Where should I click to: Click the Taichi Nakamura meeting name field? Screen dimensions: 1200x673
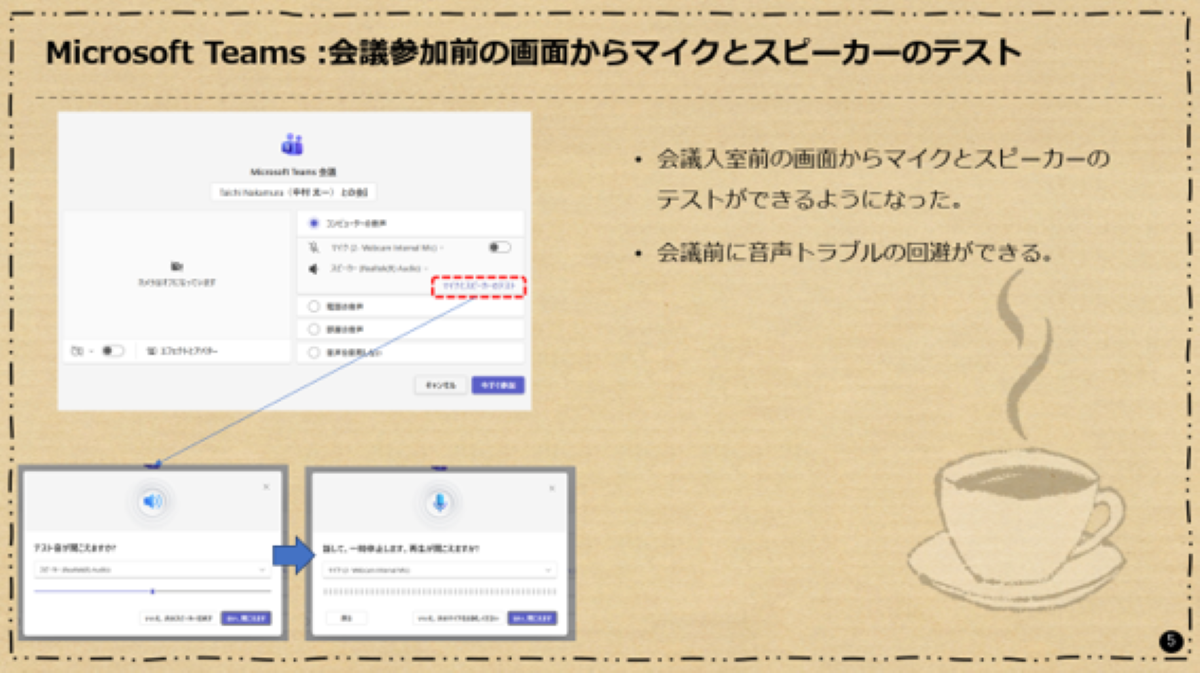click(x=293, y=194)
